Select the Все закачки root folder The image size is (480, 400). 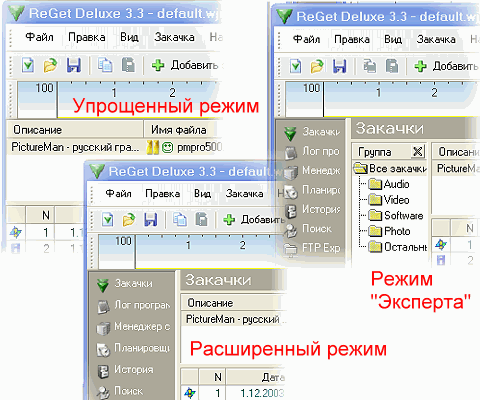(x=390, y=169)
